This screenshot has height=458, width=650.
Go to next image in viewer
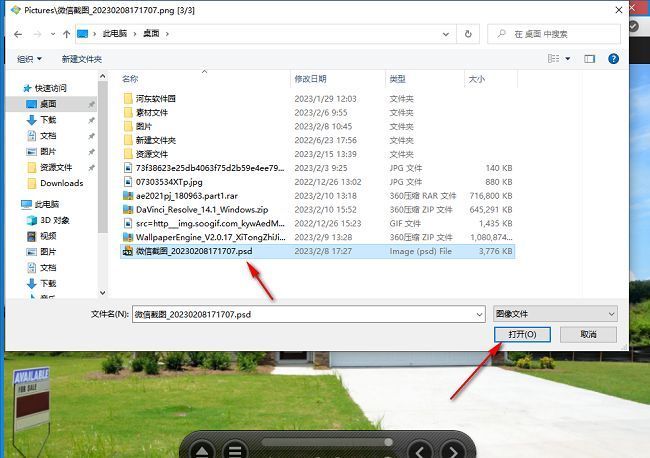pos(452,449)
